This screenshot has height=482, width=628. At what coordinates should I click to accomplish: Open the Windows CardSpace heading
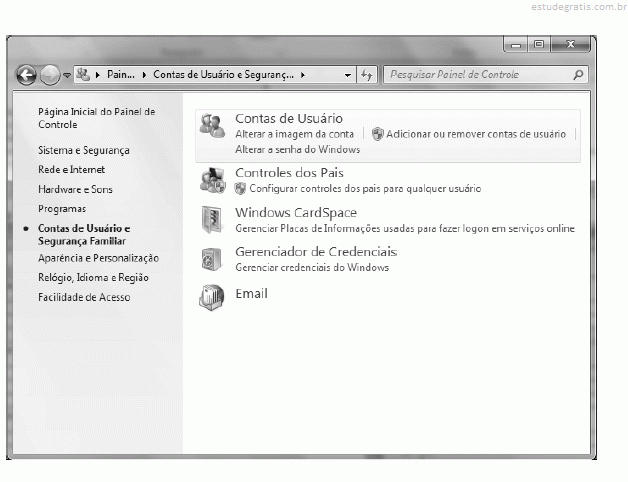(x=296, y=212)
